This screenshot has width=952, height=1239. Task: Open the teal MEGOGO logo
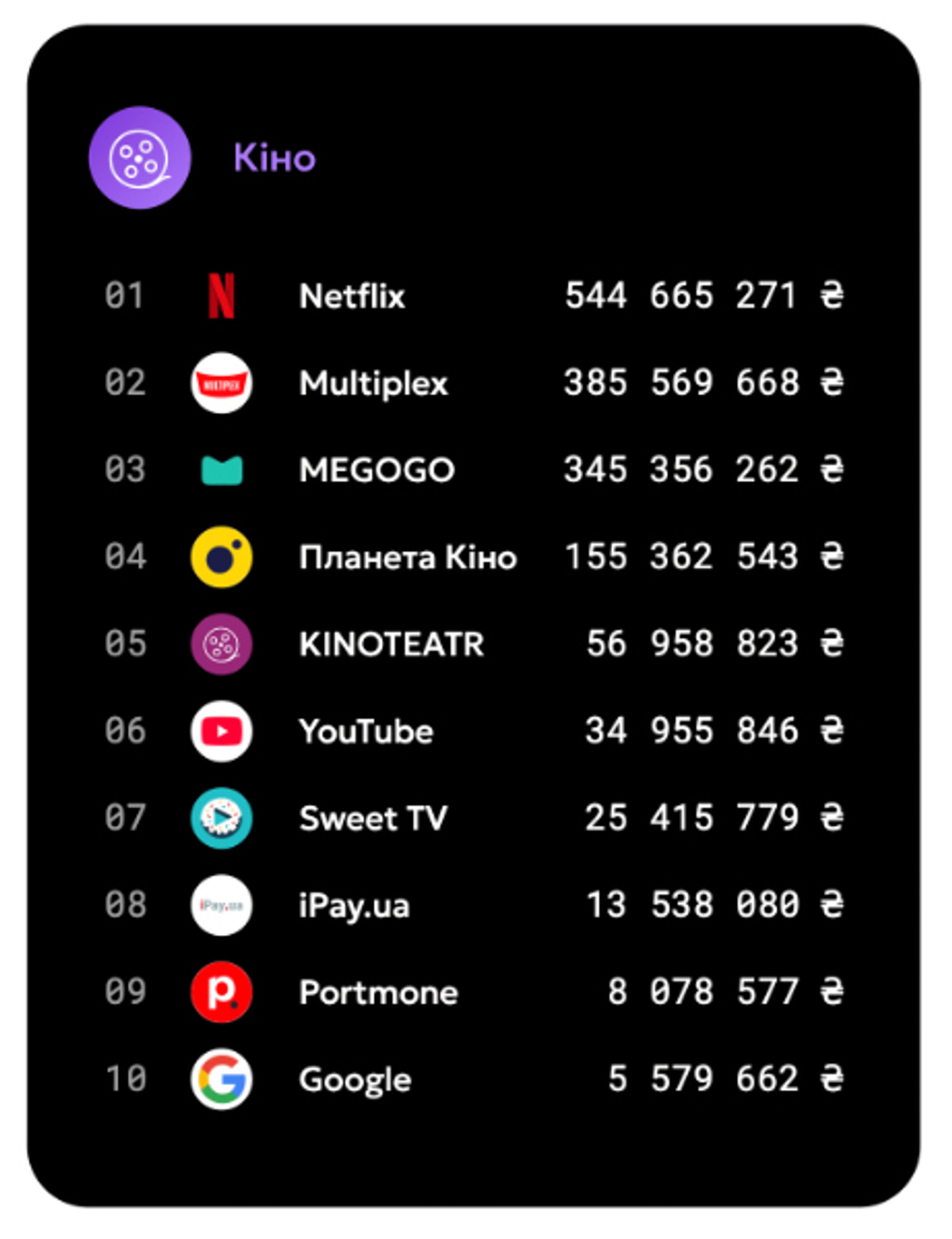(221, 470)
